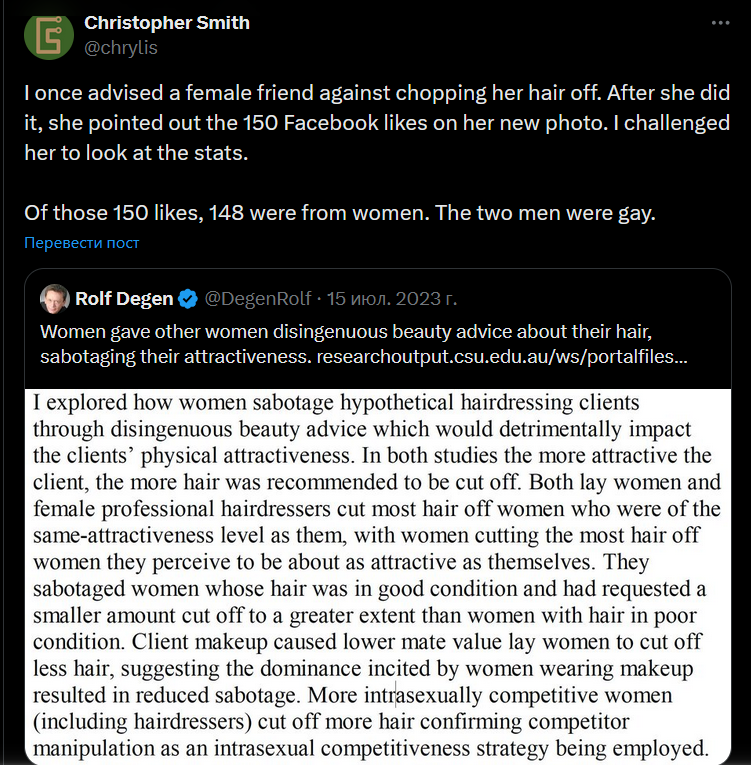
Task: Open the three-dot more options menu
Action: (721, 24)
